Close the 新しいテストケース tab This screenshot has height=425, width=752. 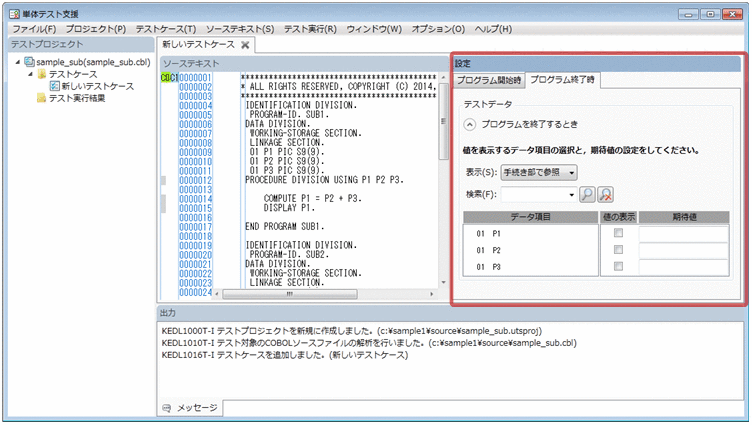click(x=245, y=45)
